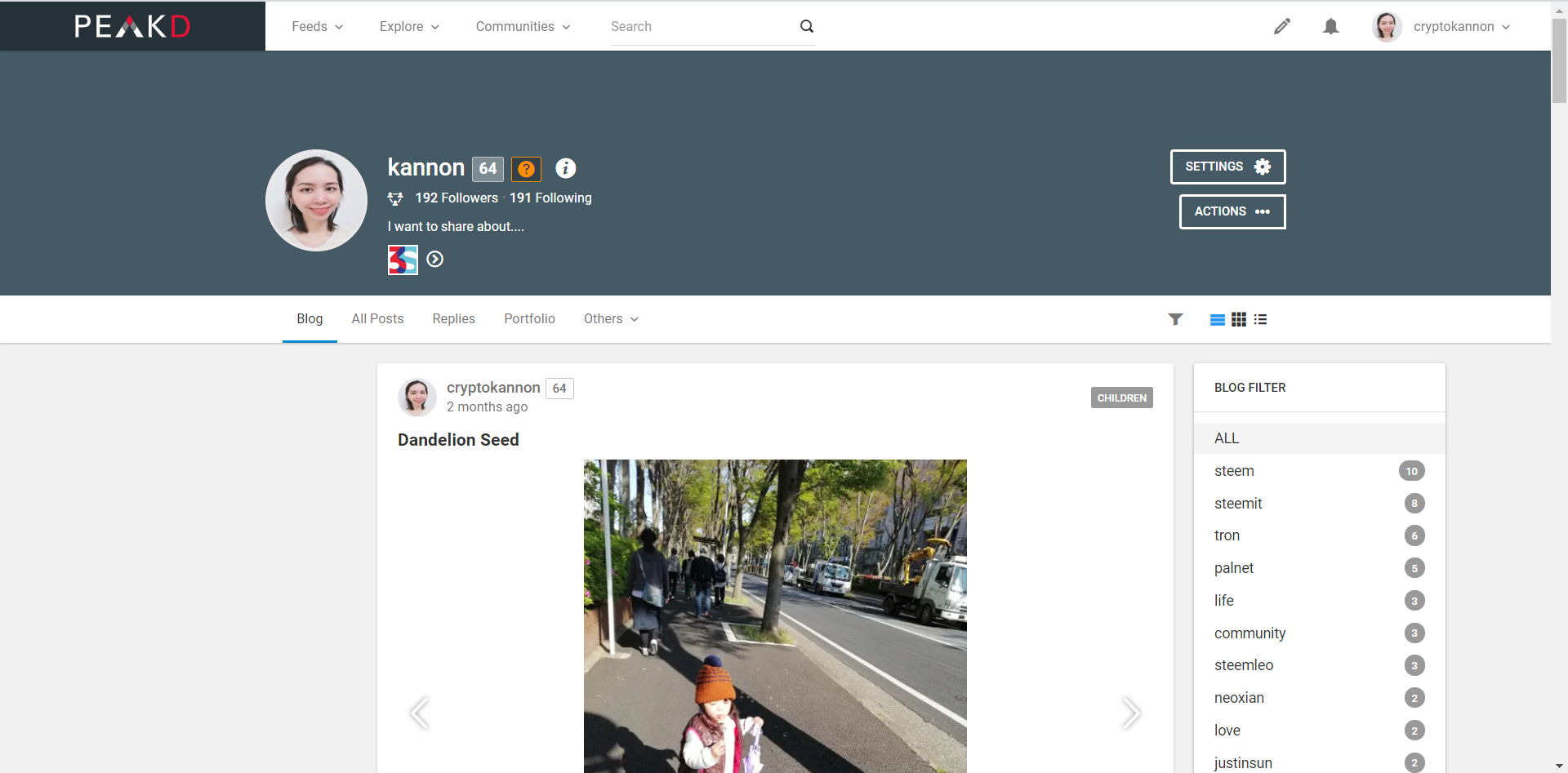This screenshot has width=1568, height=773.
Task: Open the cryptokannon account menu
Action: [1462, 26]
